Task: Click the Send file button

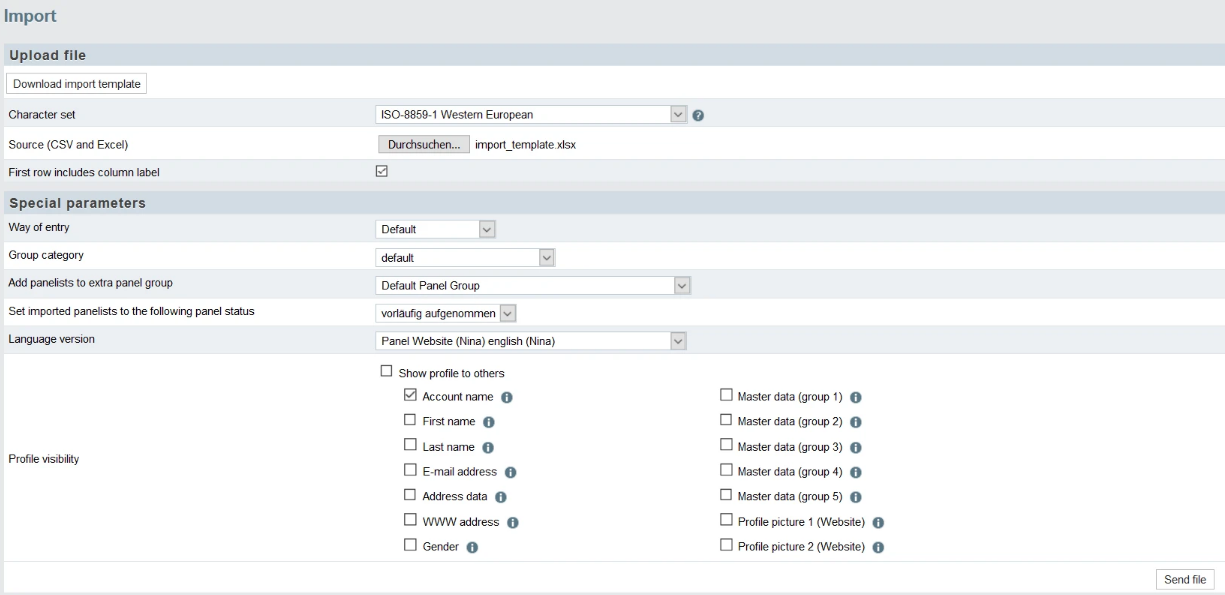Action: [x=1184, y=580]
